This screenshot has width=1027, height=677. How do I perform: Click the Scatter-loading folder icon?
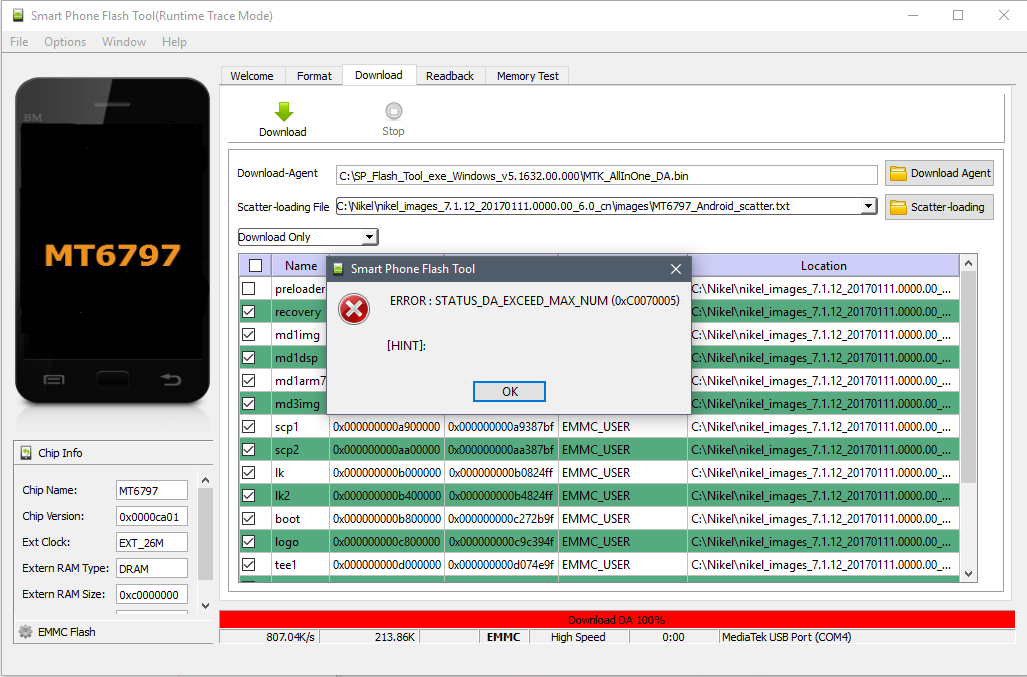pos(898,207)
